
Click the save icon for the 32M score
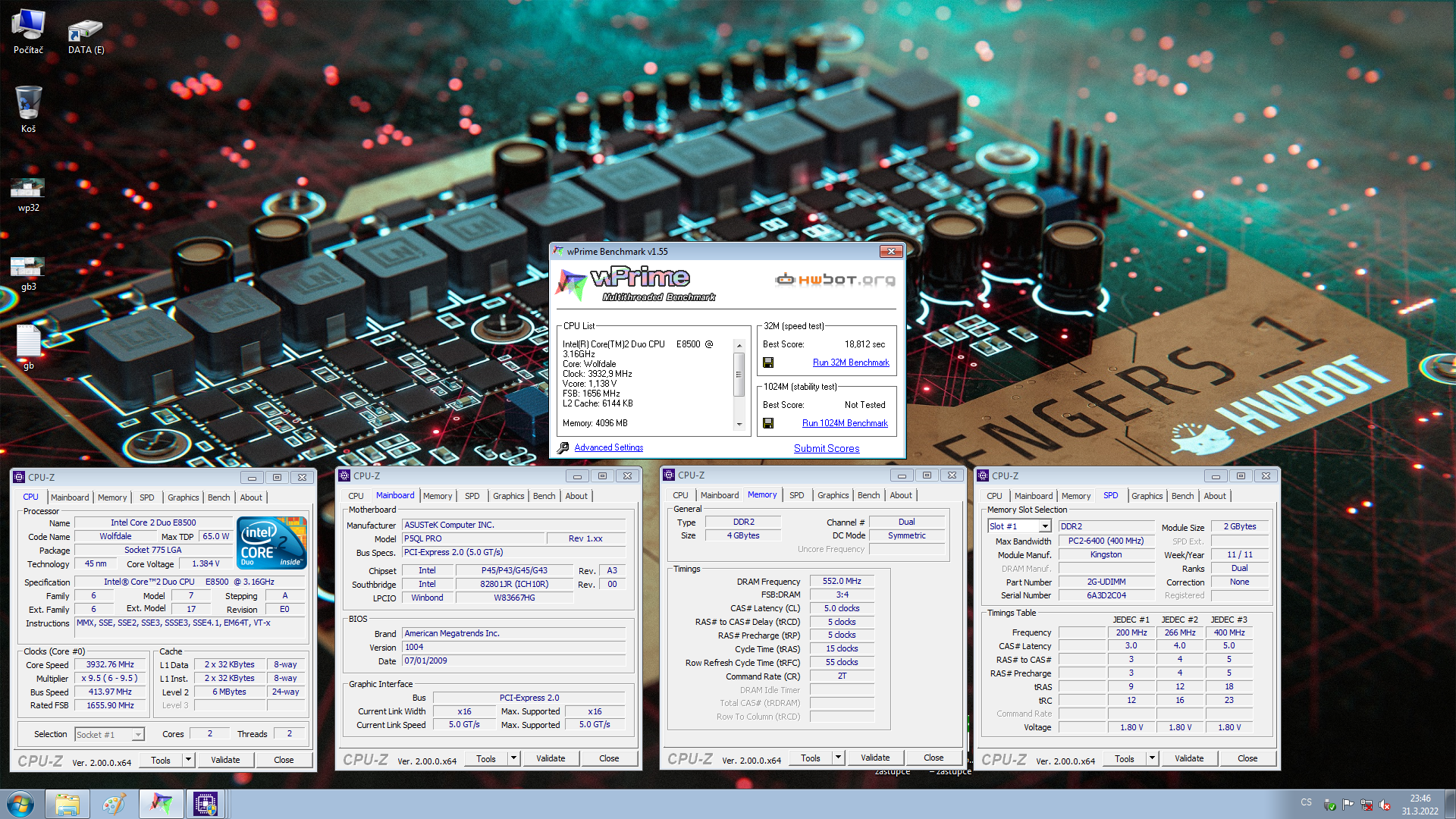tap(768, 362)
